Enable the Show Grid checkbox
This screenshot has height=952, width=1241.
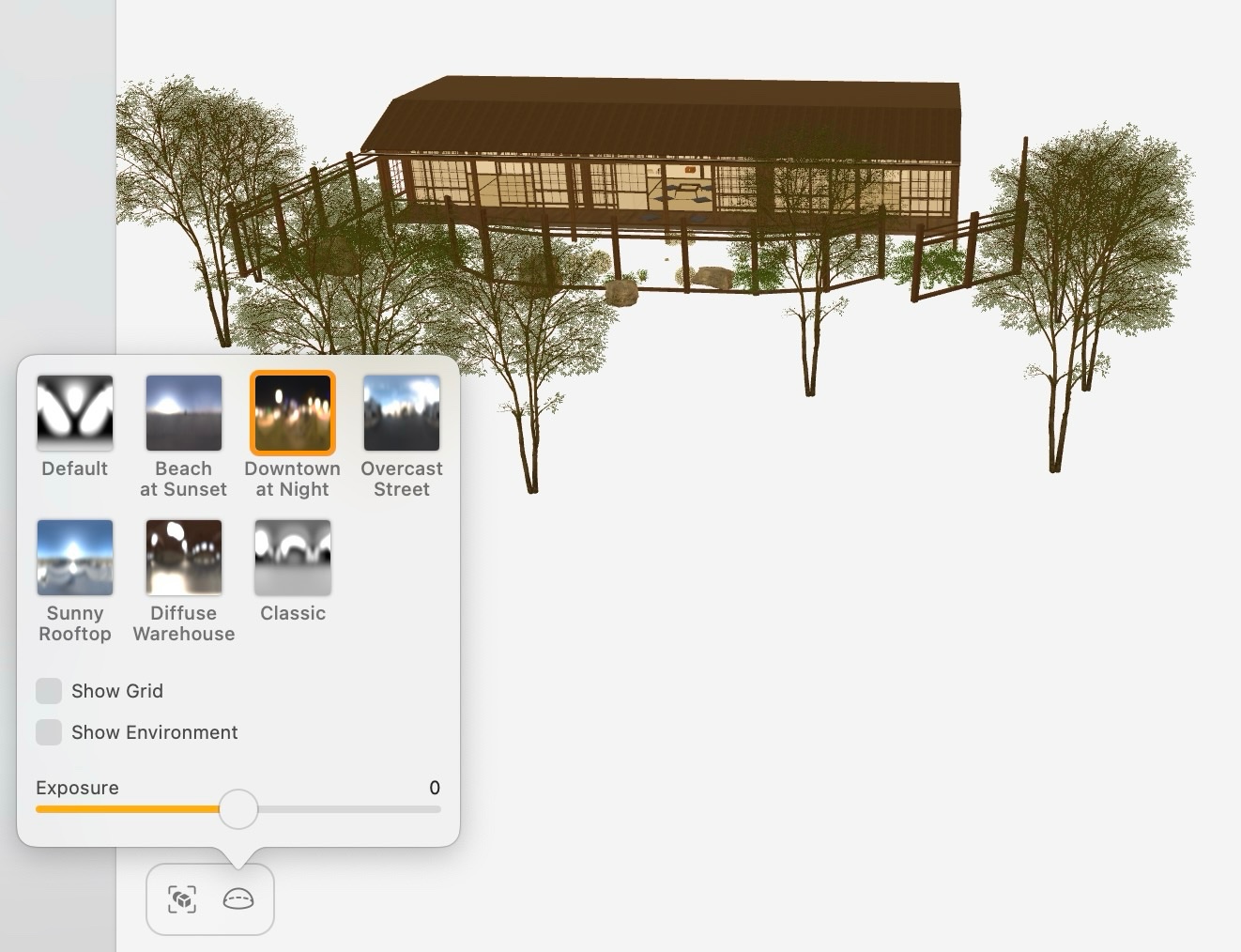click(x=49, y=691)
